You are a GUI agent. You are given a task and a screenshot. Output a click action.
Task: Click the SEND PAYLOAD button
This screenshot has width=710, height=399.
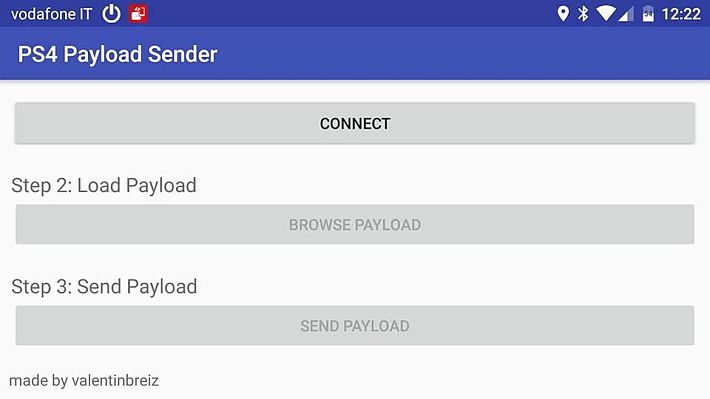click(355, 325)
